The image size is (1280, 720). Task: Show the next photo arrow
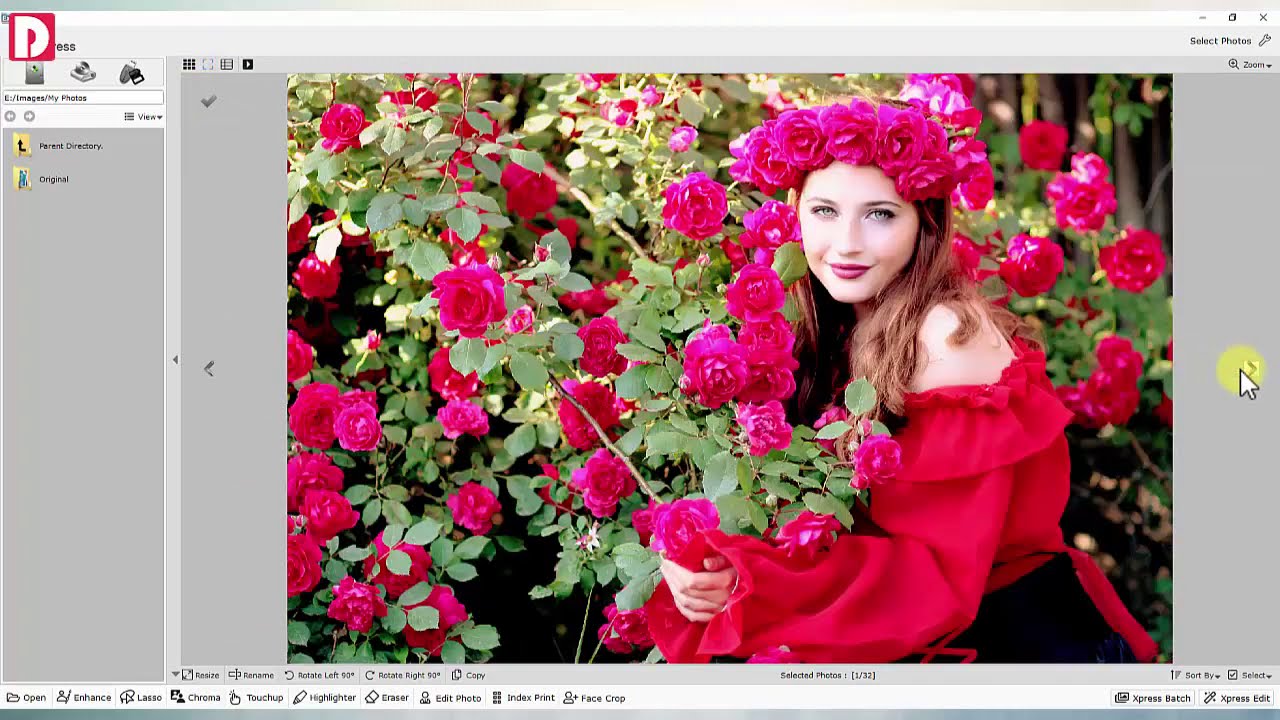pos(1251,369)
